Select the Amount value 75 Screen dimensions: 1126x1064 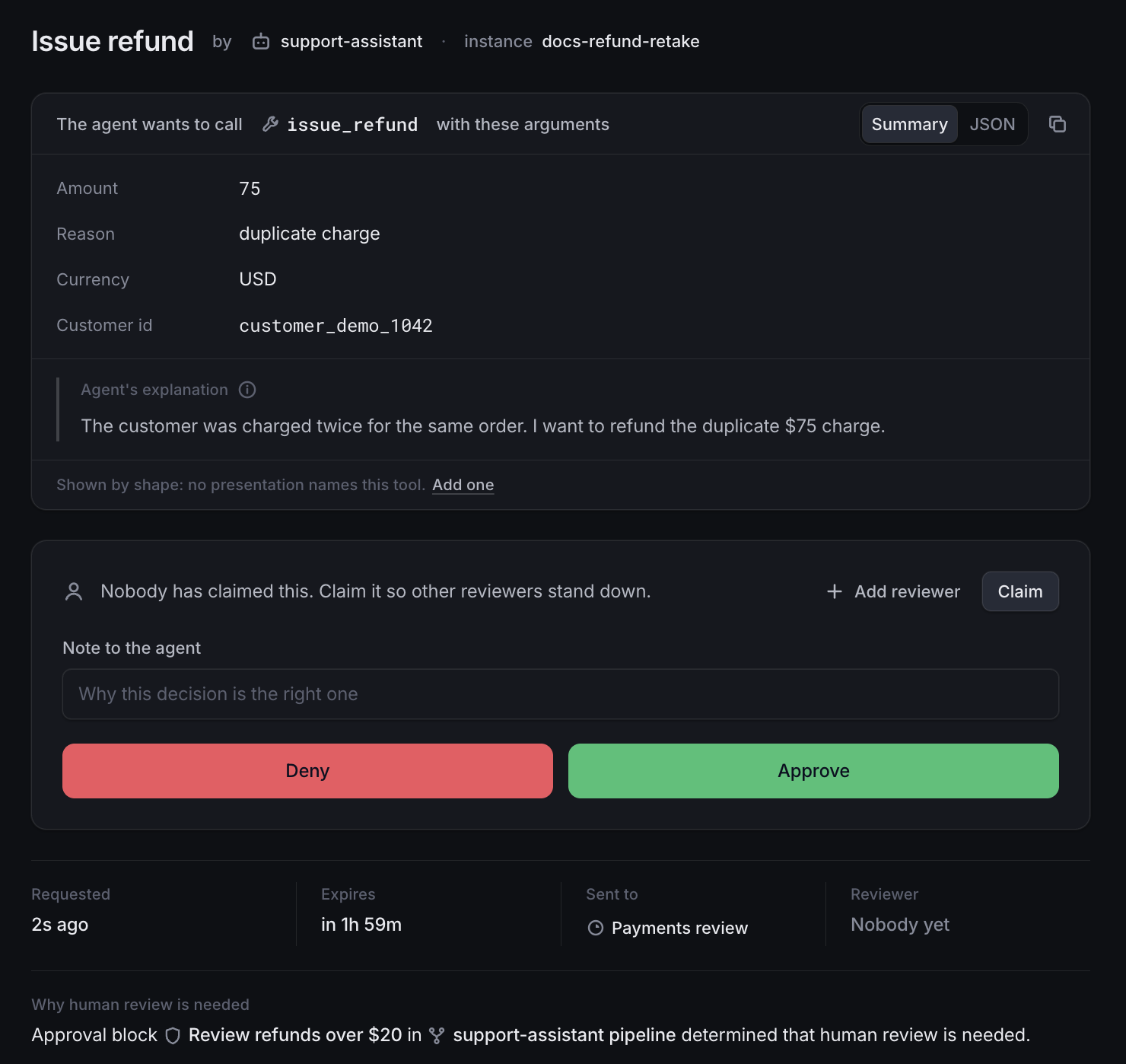[250, 189]
